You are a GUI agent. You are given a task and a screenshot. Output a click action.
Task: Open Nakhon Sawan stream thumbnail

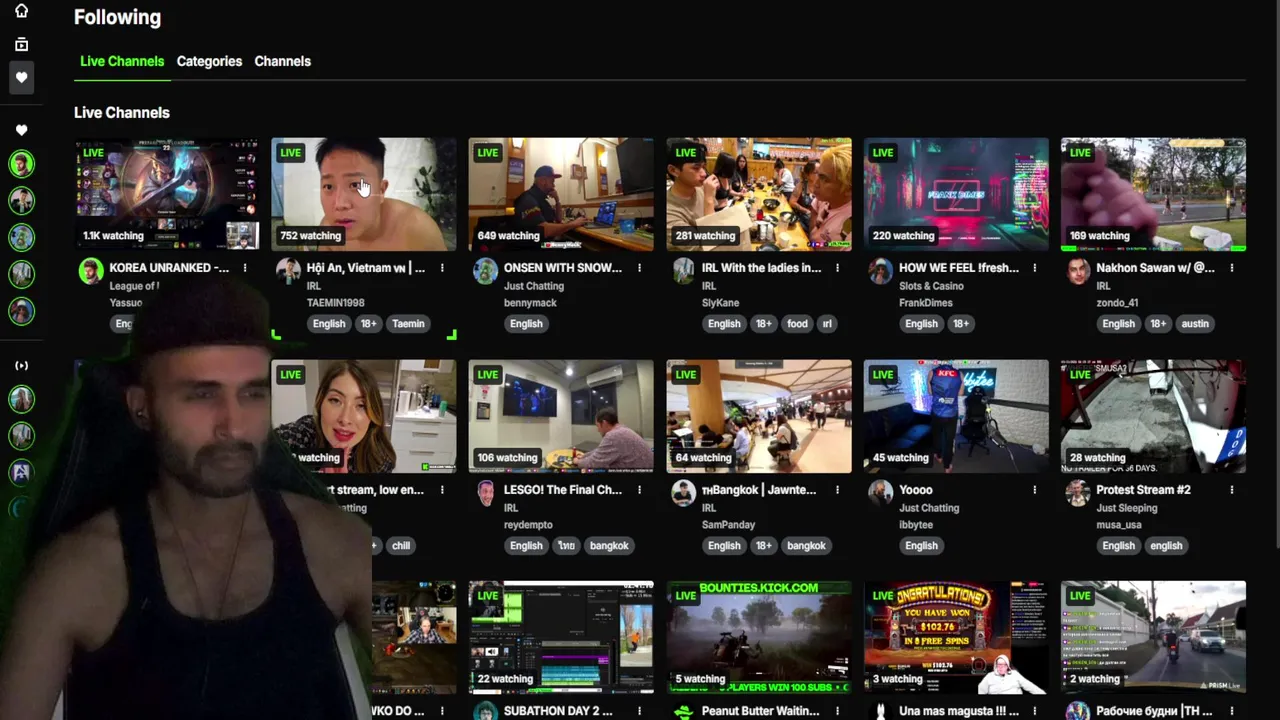point(1153,194)
